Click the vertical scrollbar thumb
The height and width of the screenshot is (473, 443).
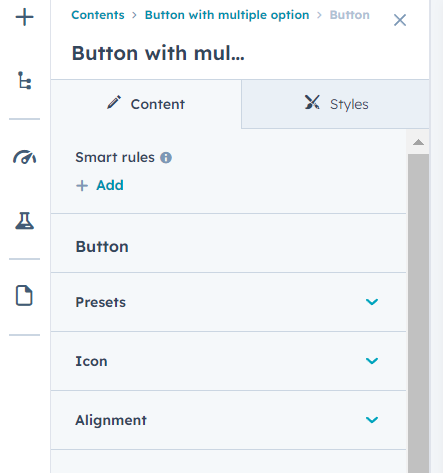(x=418, y=313)
